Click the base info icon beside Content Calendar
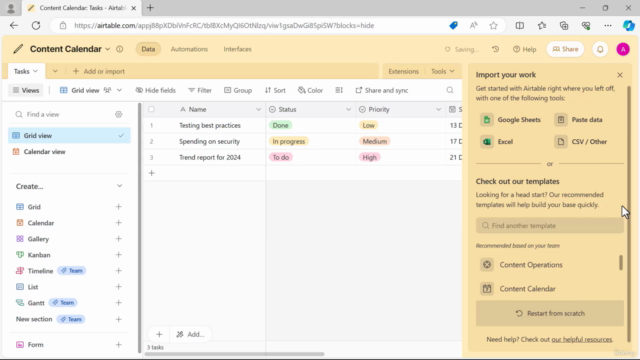640x360 pixels. (x=120, y=49)
